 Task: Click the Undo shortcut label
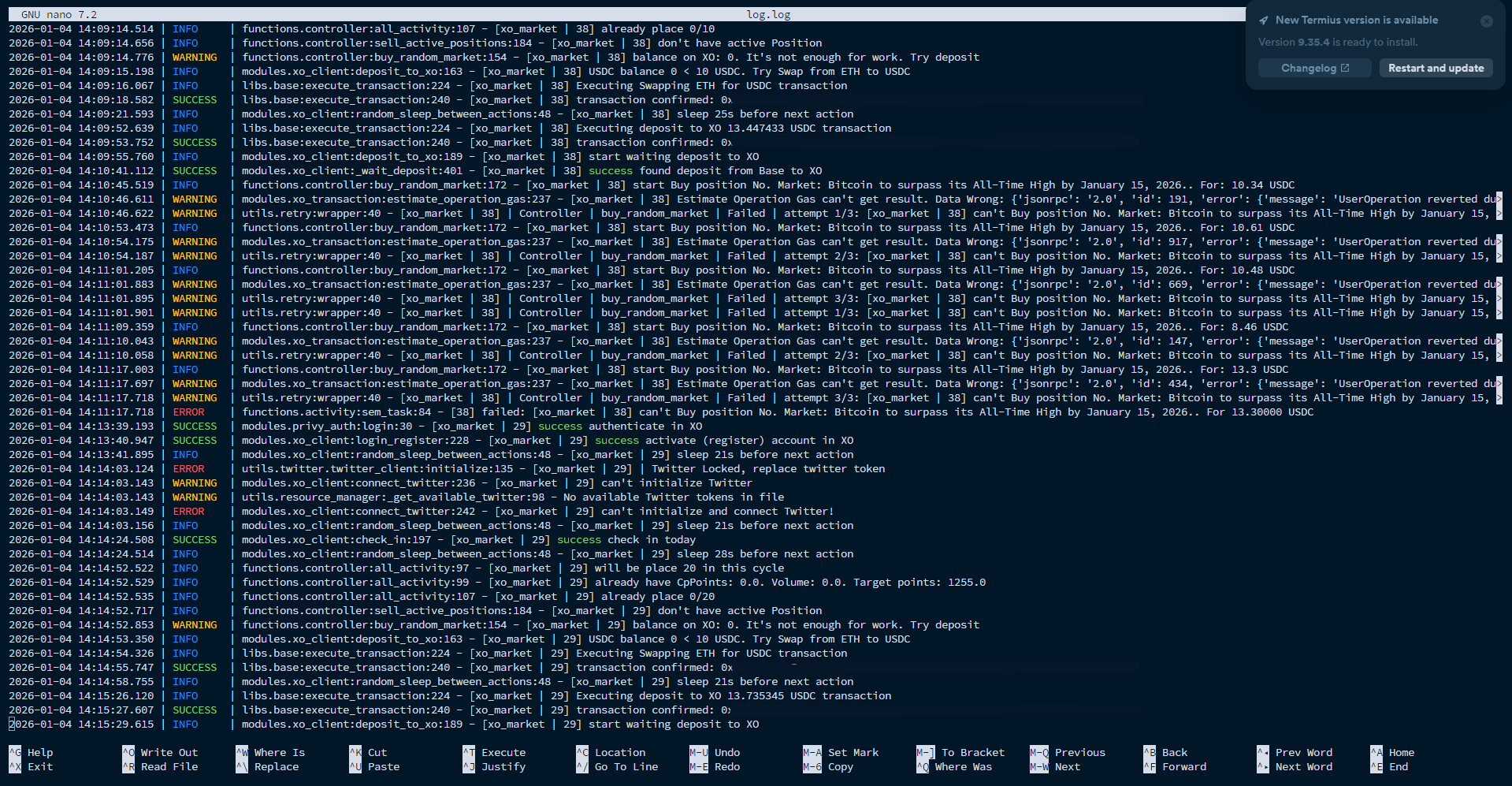coord(726,752)
